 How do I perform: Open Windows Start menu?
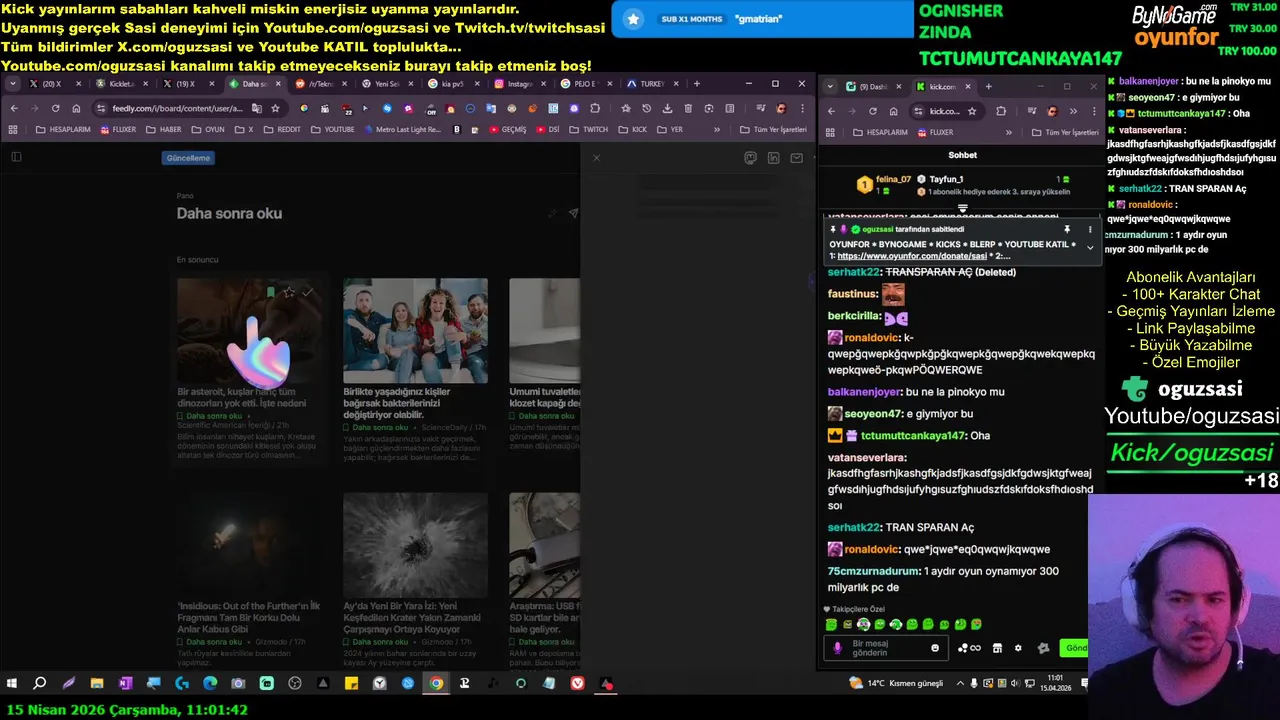pos(12,684)
